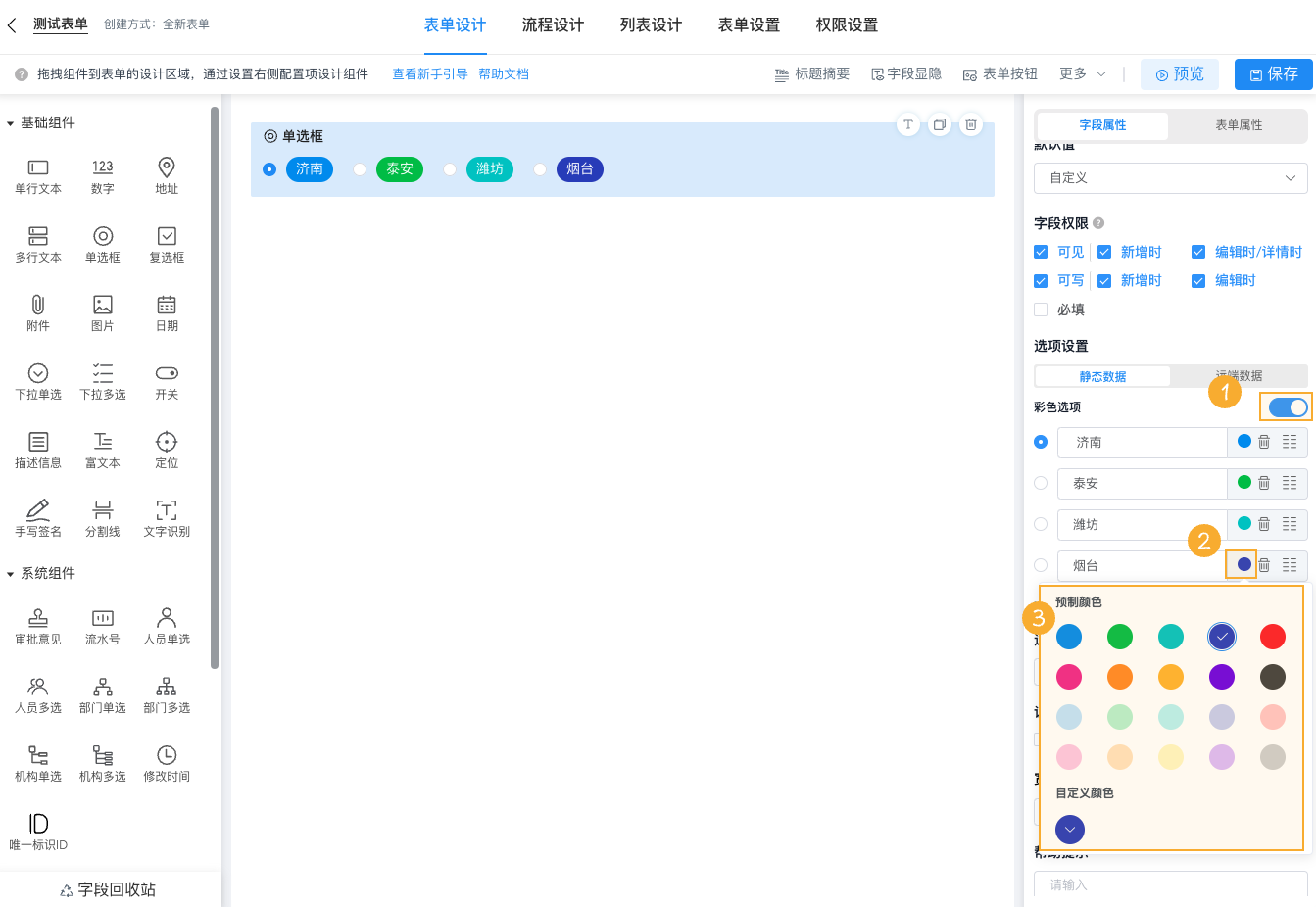Duplicate the radio field using the copy icon
The width and height of the screenshot is (1316, 907).
pos(939,124)
